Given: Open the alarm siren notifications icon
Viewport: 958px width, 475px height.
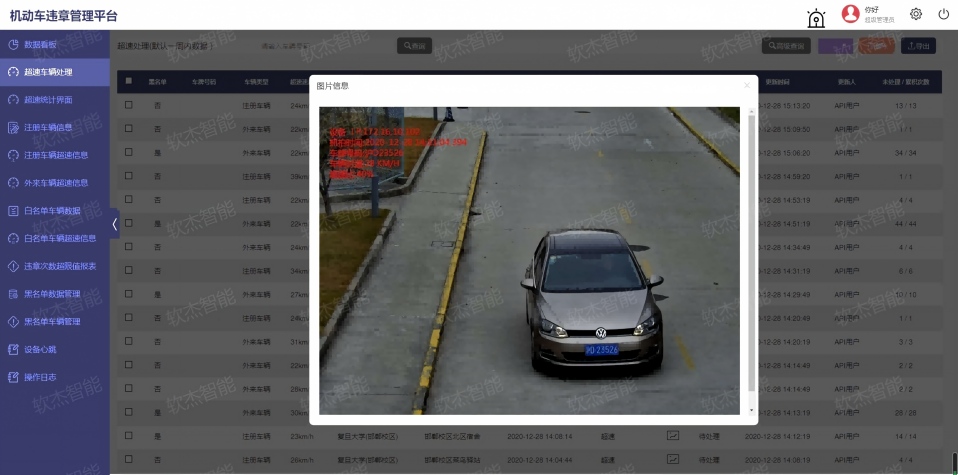Looking at the screenshot, I should pyautogui.click(x=816, y=18).
